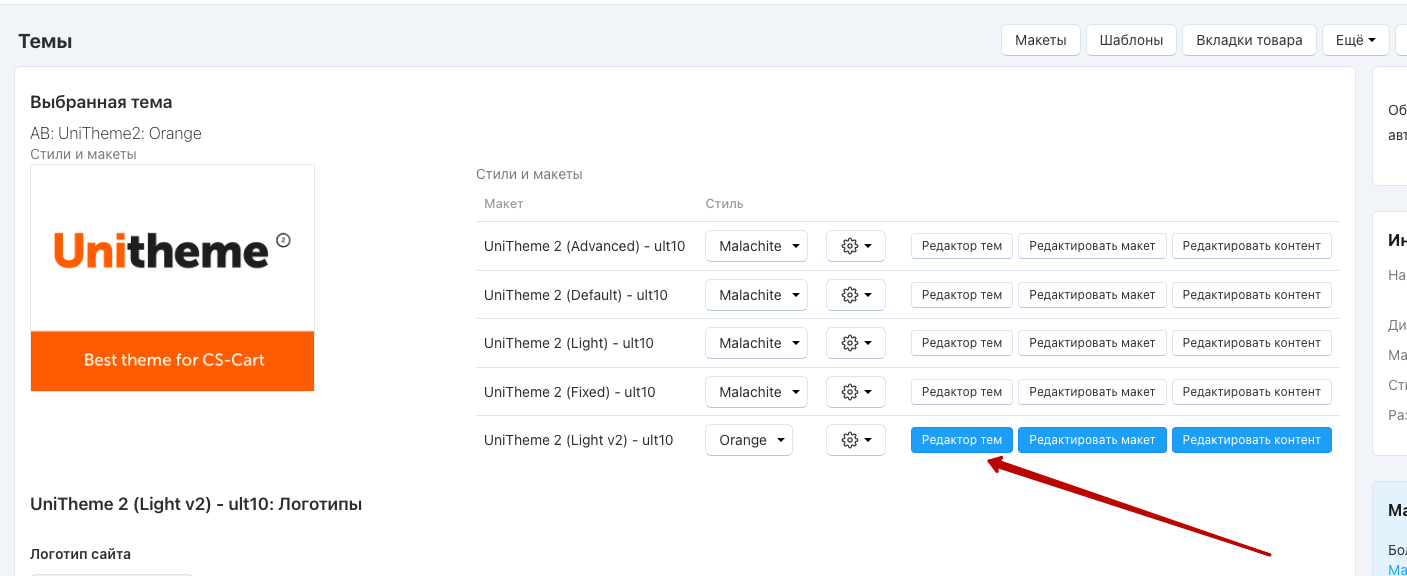
Task: Click UniTheme 2 (Light) - ult10 layout name
Action: [x=569, y=343]
